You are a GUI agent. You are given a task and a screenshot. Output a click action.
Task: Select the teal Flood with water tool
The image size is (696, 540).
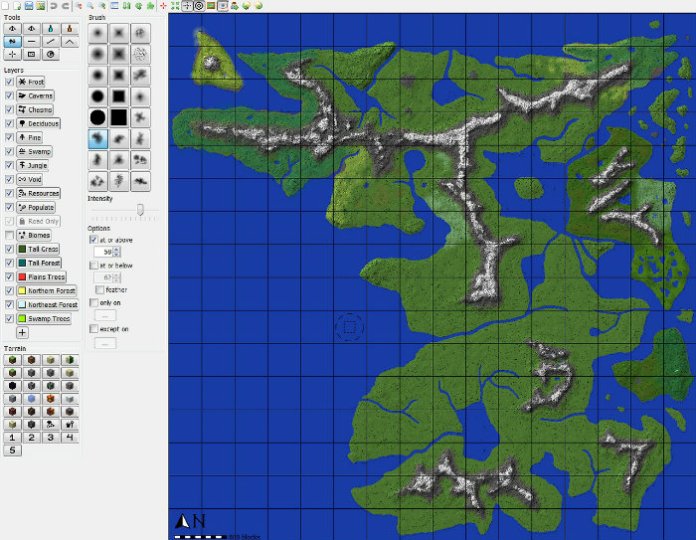click(x=50, y=28)
